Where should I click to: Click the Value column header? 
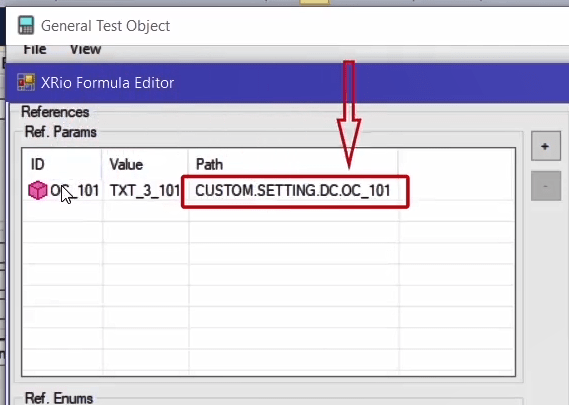point(145,164)
